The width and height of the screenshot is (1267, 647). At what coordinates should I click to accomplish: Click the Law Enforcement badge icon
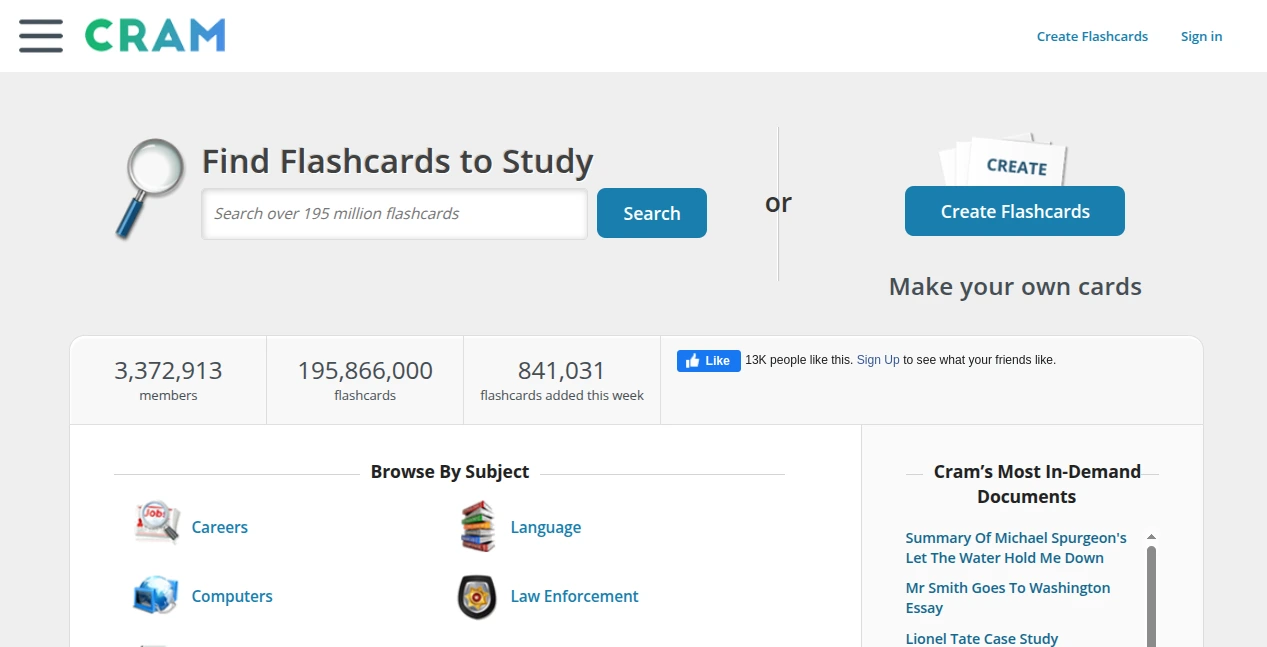[x=477, y=597]
